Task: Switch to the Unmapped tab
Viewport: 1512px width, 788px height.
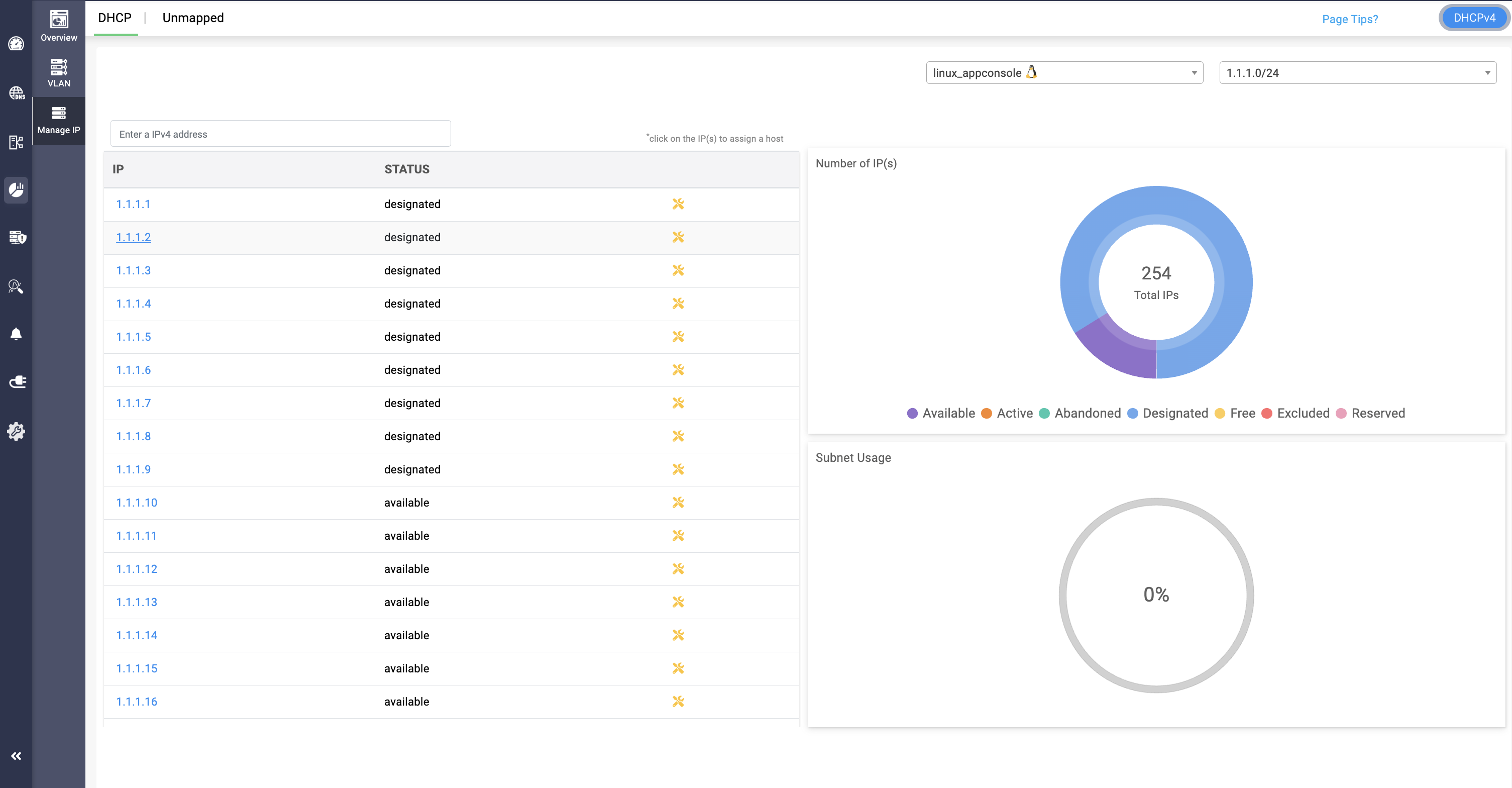Action: coord(193,18)
